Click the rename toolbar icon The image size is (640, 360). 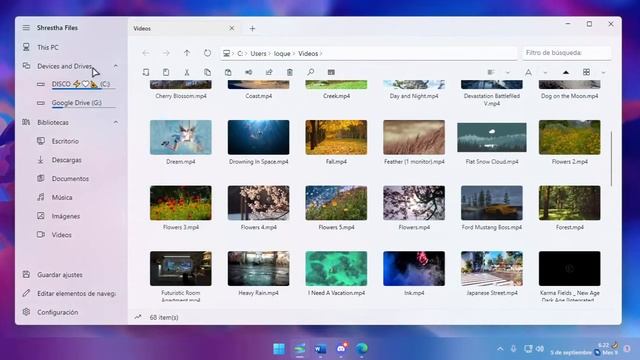[x=249, y=72]
